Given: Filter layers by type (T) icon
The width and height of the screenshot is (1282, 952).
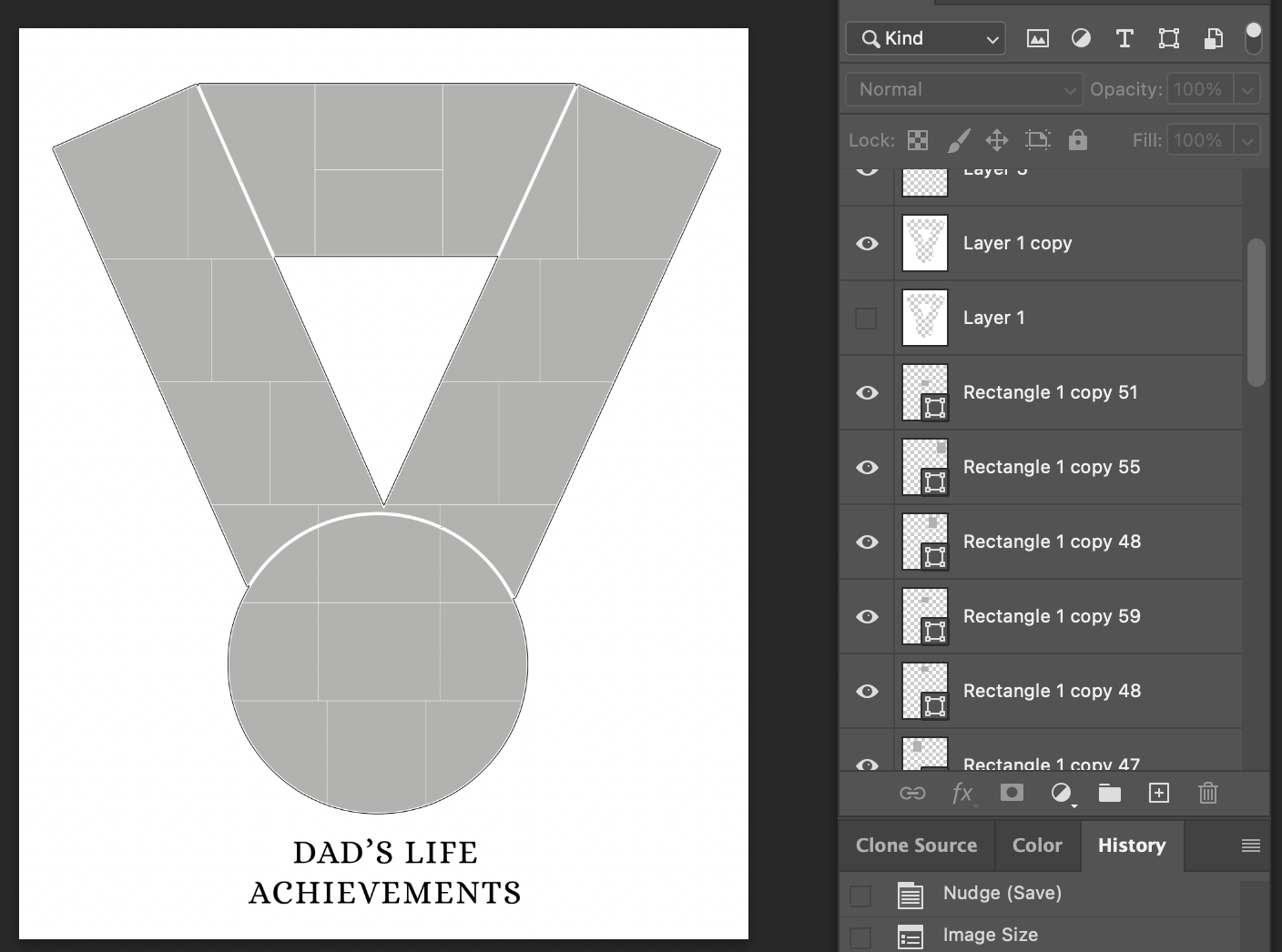Looking at the screenshot, I should [x=1124, y=38].
